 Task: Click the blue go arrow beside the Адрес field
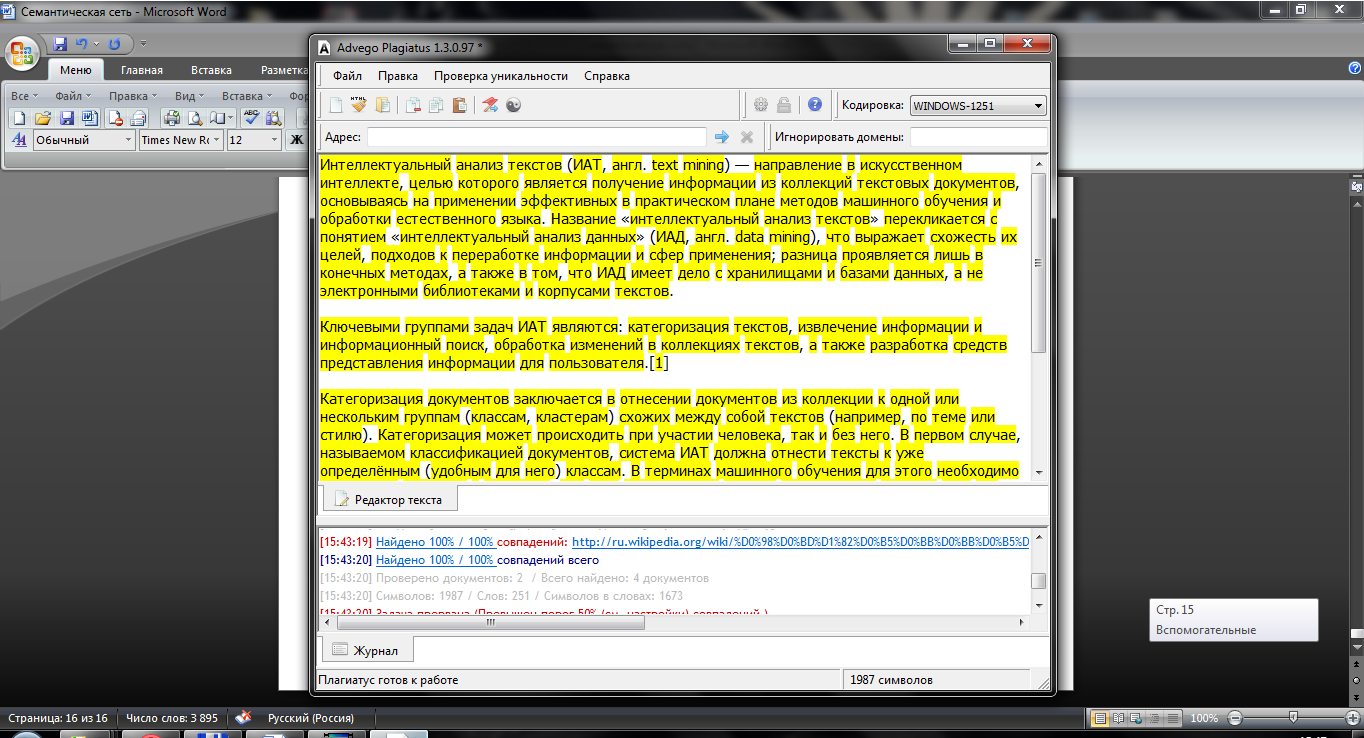[722, 137]
